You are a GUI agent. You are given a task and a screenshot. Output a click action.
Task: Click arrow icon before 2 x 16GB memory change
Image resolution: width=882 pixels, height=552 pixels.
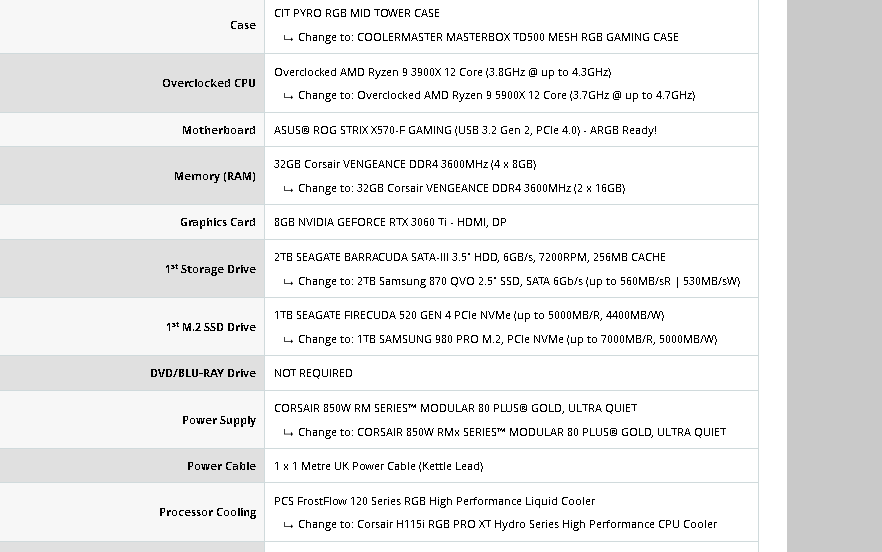[288, 189]
